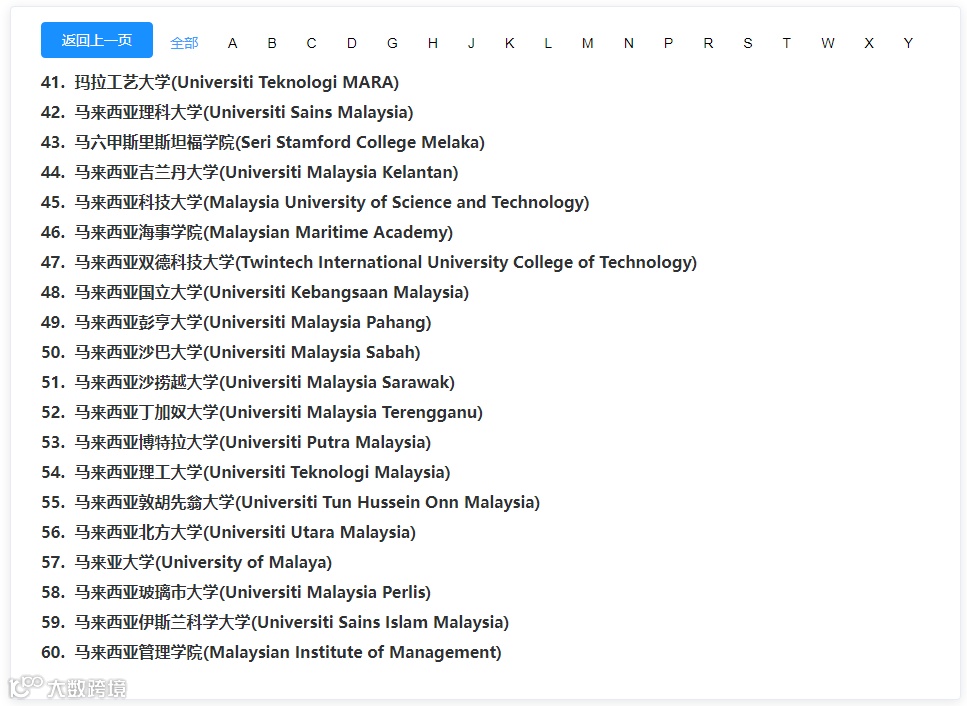Screen dimensions: 967x706
Task: Filter the list by letter S
Action: coord(747,43)
